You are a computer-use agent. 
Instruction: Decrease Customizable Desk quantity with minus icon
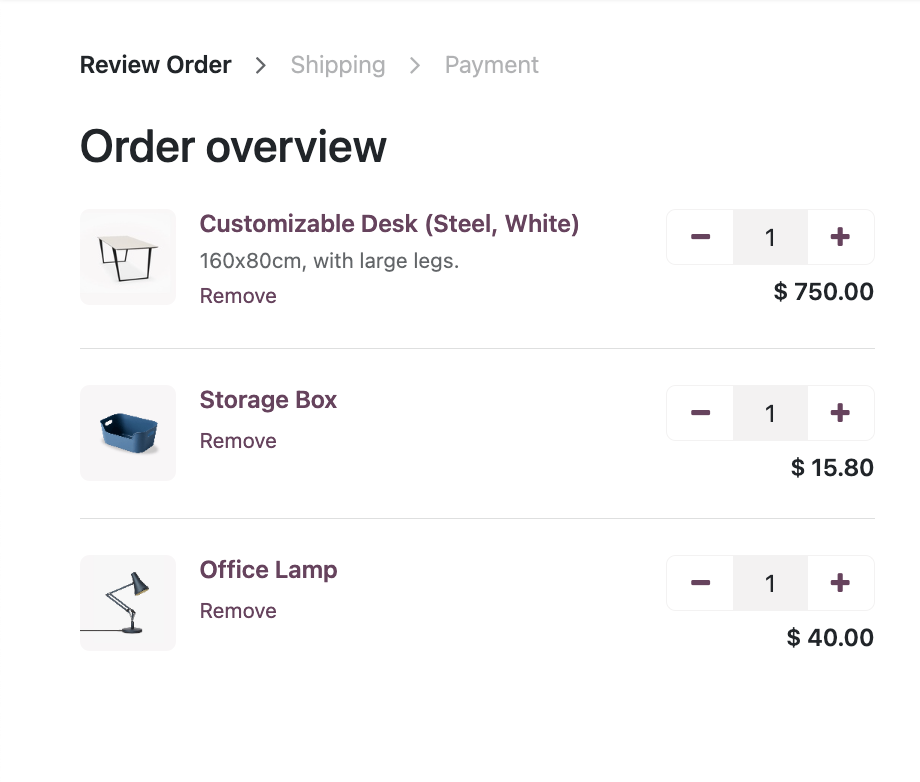[x=700, y=237]
